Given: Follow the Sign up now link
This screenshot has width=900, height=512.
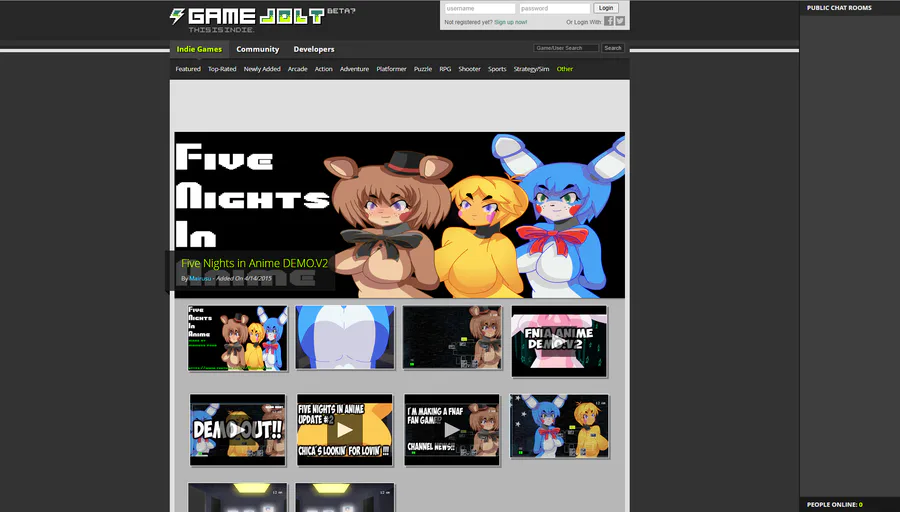Looking at the screenshot, I should point(510,22).
